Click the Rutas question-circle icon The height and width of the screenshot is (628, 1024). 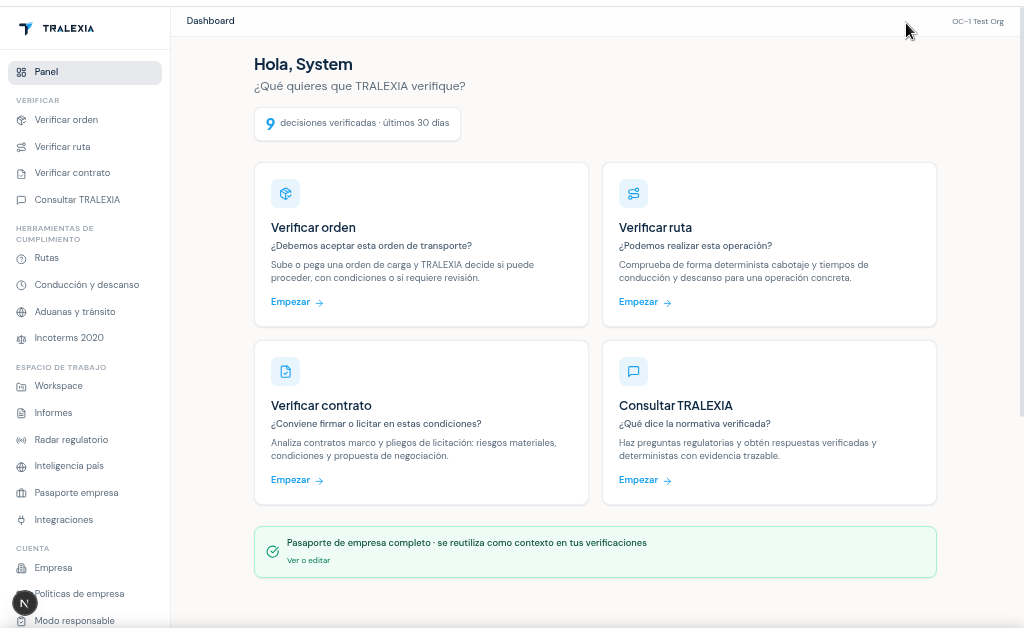tap(22, 259)
